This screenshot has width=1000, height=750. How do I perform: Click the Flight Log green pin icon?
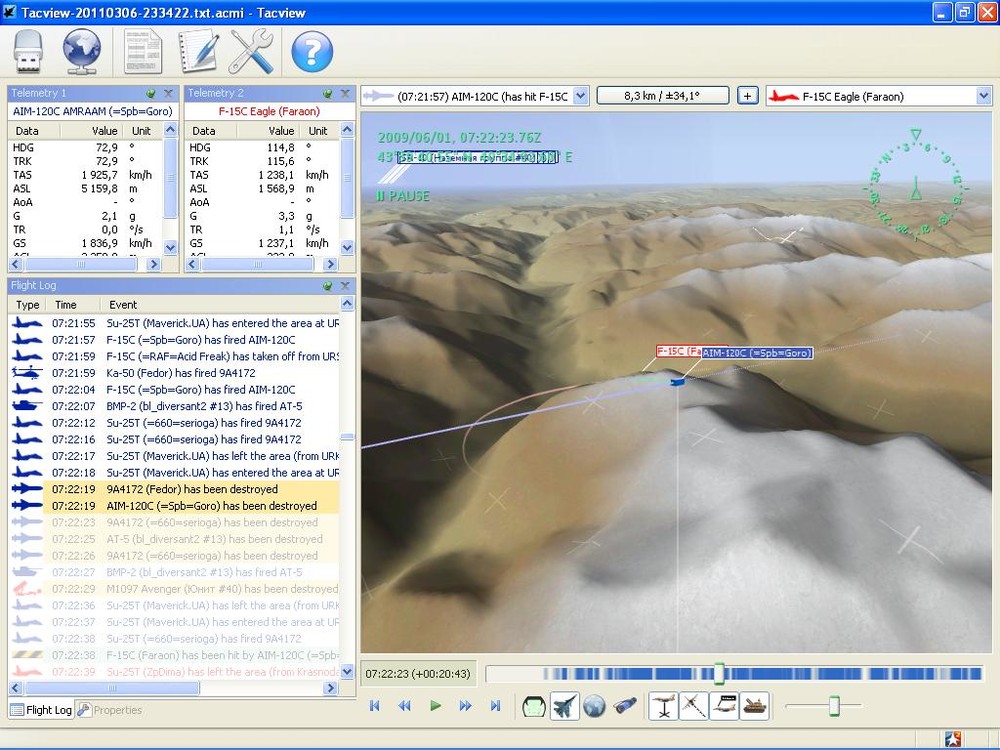tap(327, 286)
